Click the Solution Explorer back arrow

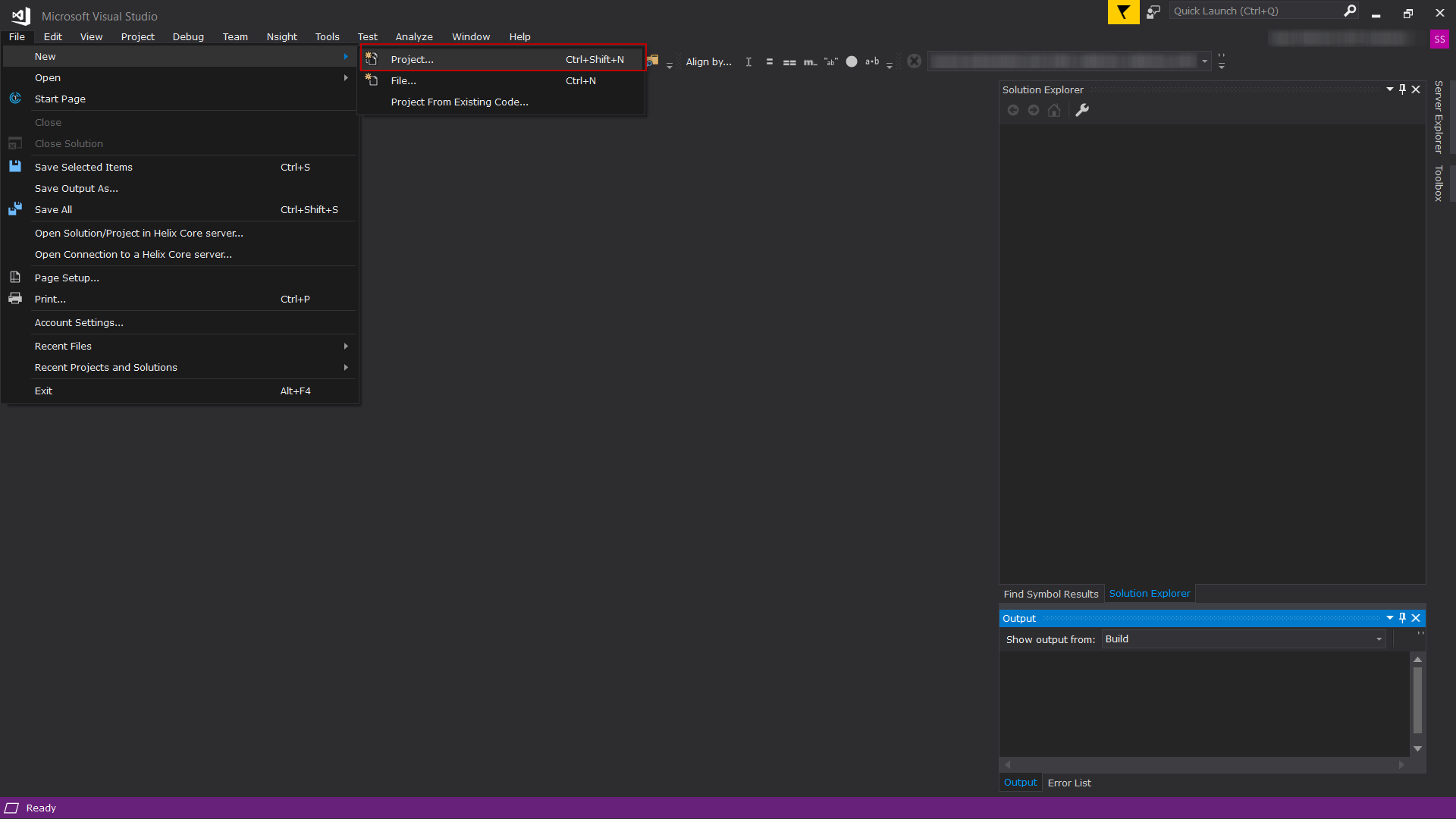click(1013, 111)
